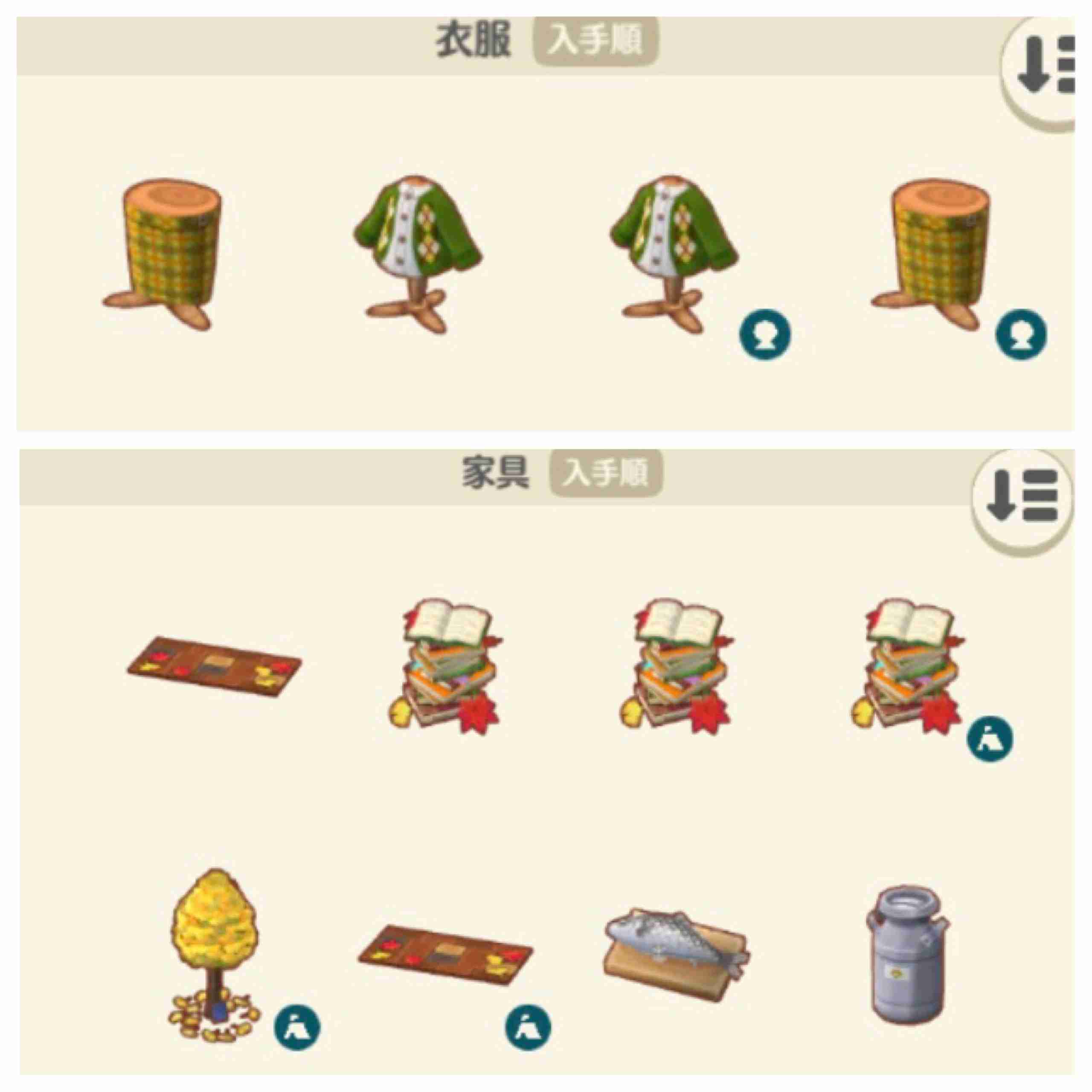Tap the placed badge beside ginkgo tree
1092x1092 pixels.
click(297, 1027)
